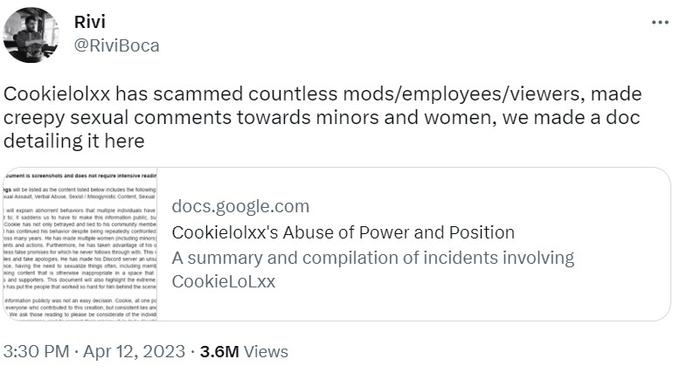Open the Google Doc preview thumbnail

coord(80,244)
